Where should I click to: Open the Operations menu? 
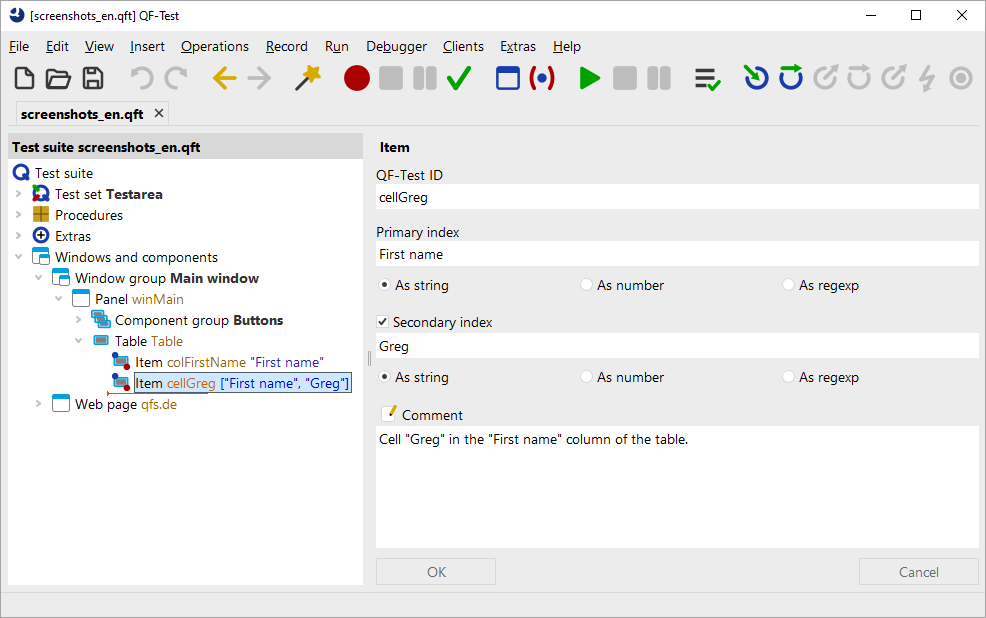click(215, 47)
